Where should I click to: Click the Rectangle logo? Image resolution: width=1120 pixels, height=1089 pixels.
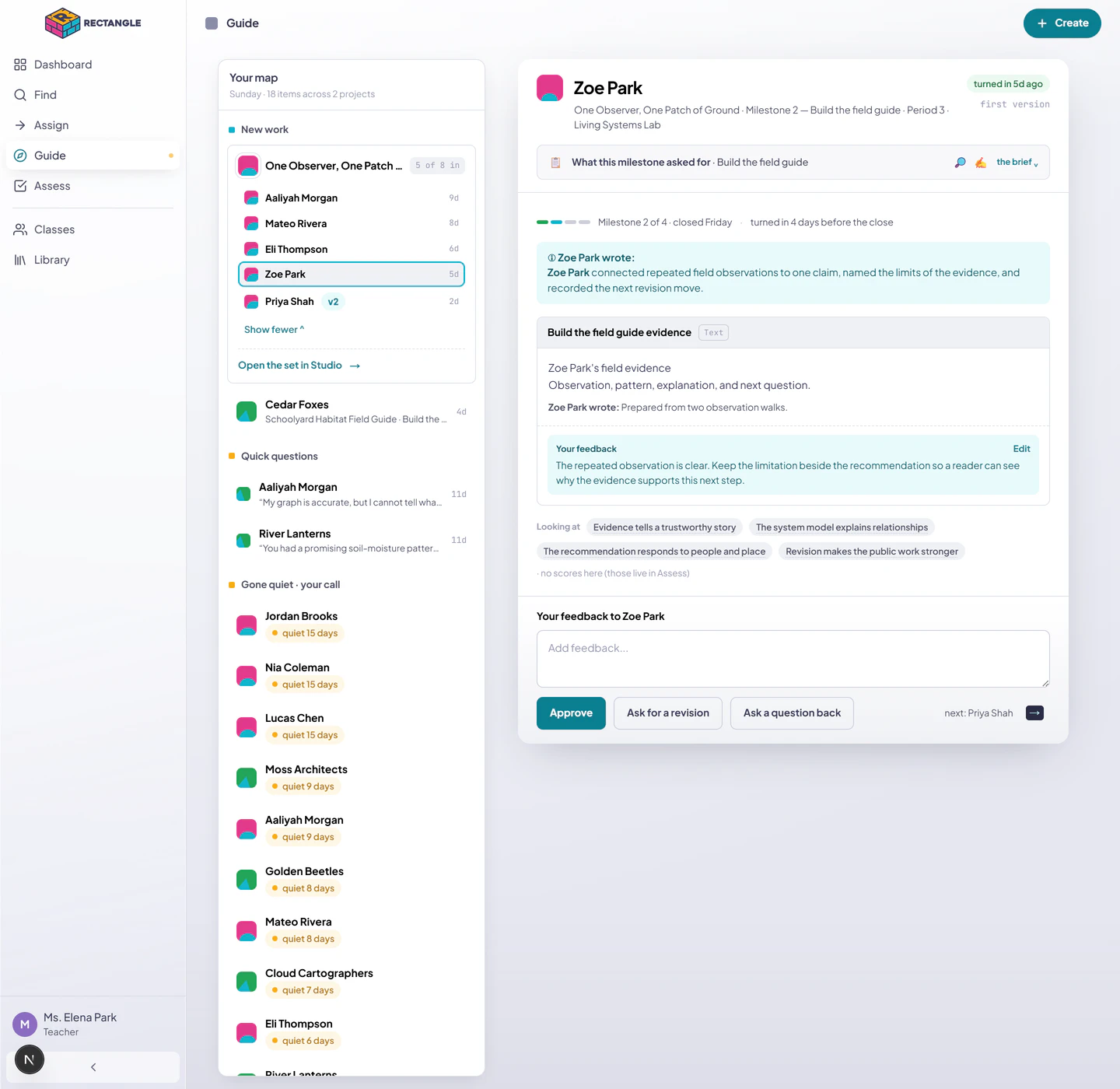point(93,23)
